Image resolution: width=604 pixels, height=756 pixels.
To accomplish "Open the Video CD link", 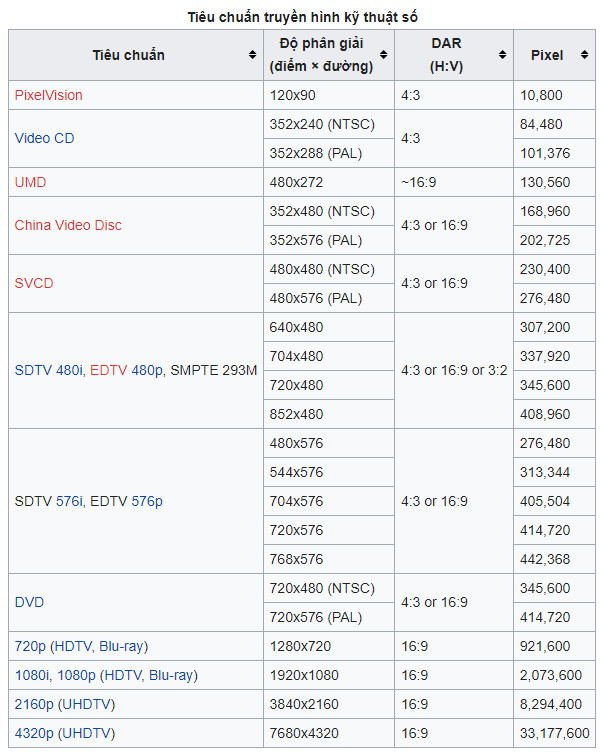I will [44, 138].
